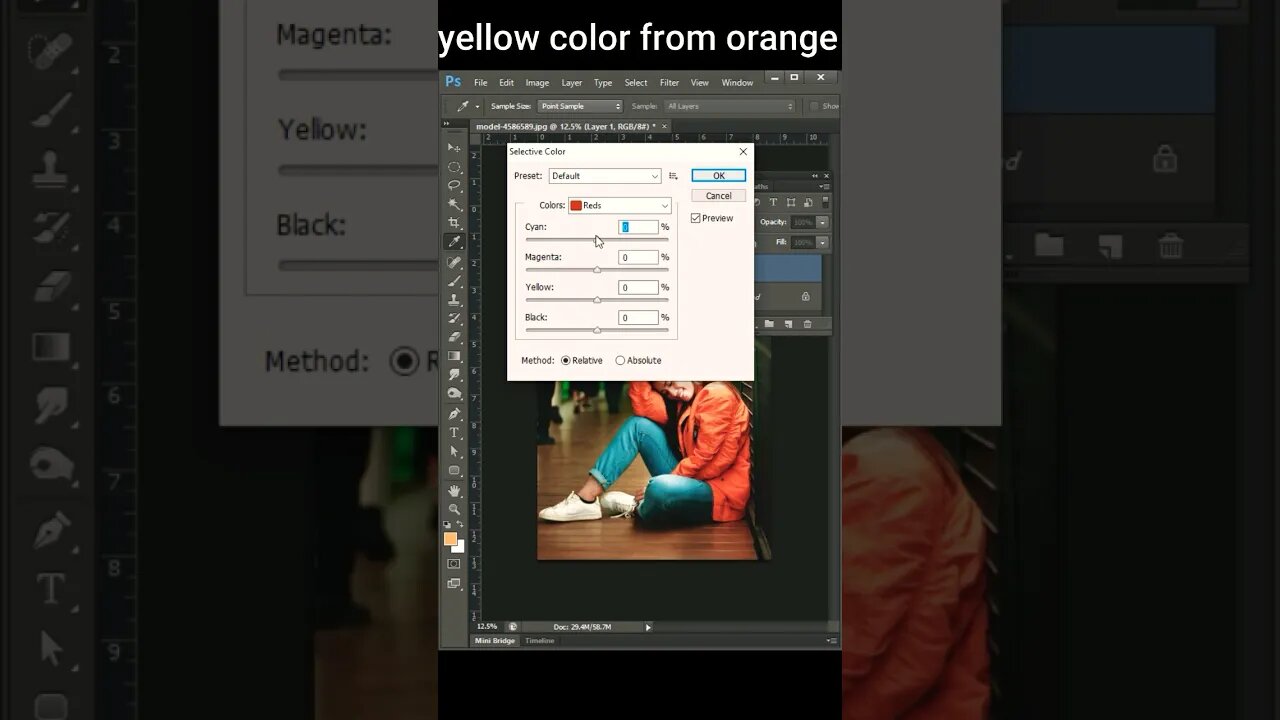Open the Preset dropdown showing Default
This screenshot has width=1280, height=720.
605,176
